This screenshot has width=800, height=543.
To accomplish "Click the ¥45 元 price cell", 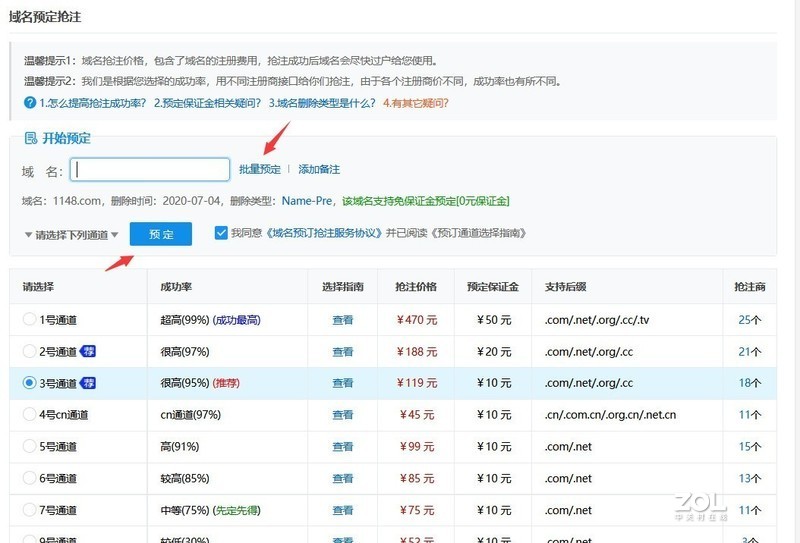I will coord(417,415).
